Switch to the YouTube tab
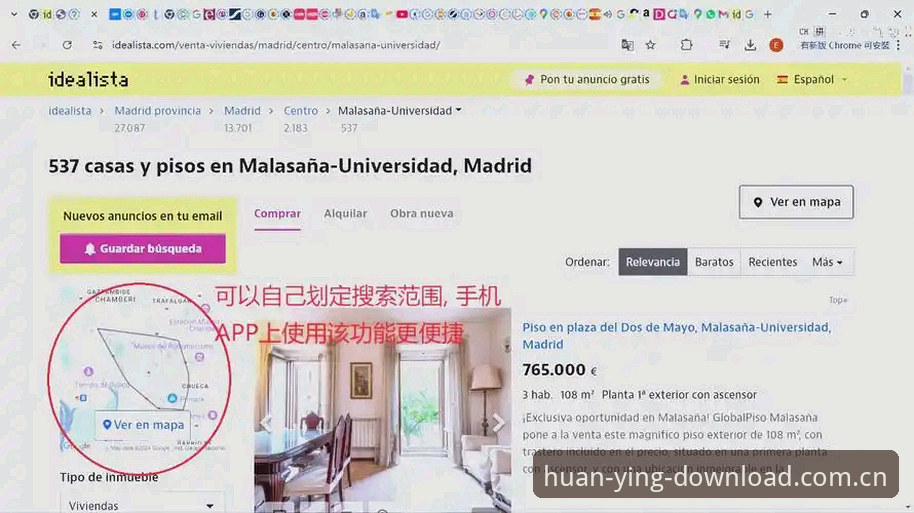The image size is (914, 513). [402, 15]
